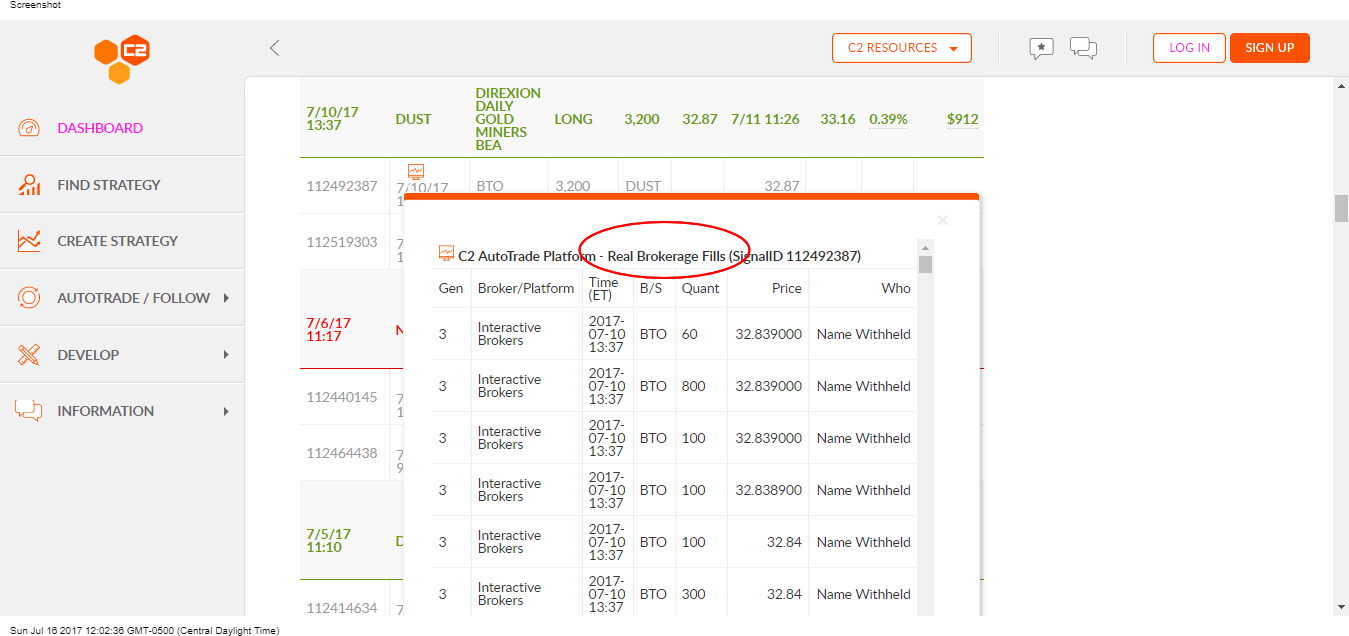Click the quantity 800 cell in popup
The height and width of the screenshot is (636, 1349).
tap(693, 386)
